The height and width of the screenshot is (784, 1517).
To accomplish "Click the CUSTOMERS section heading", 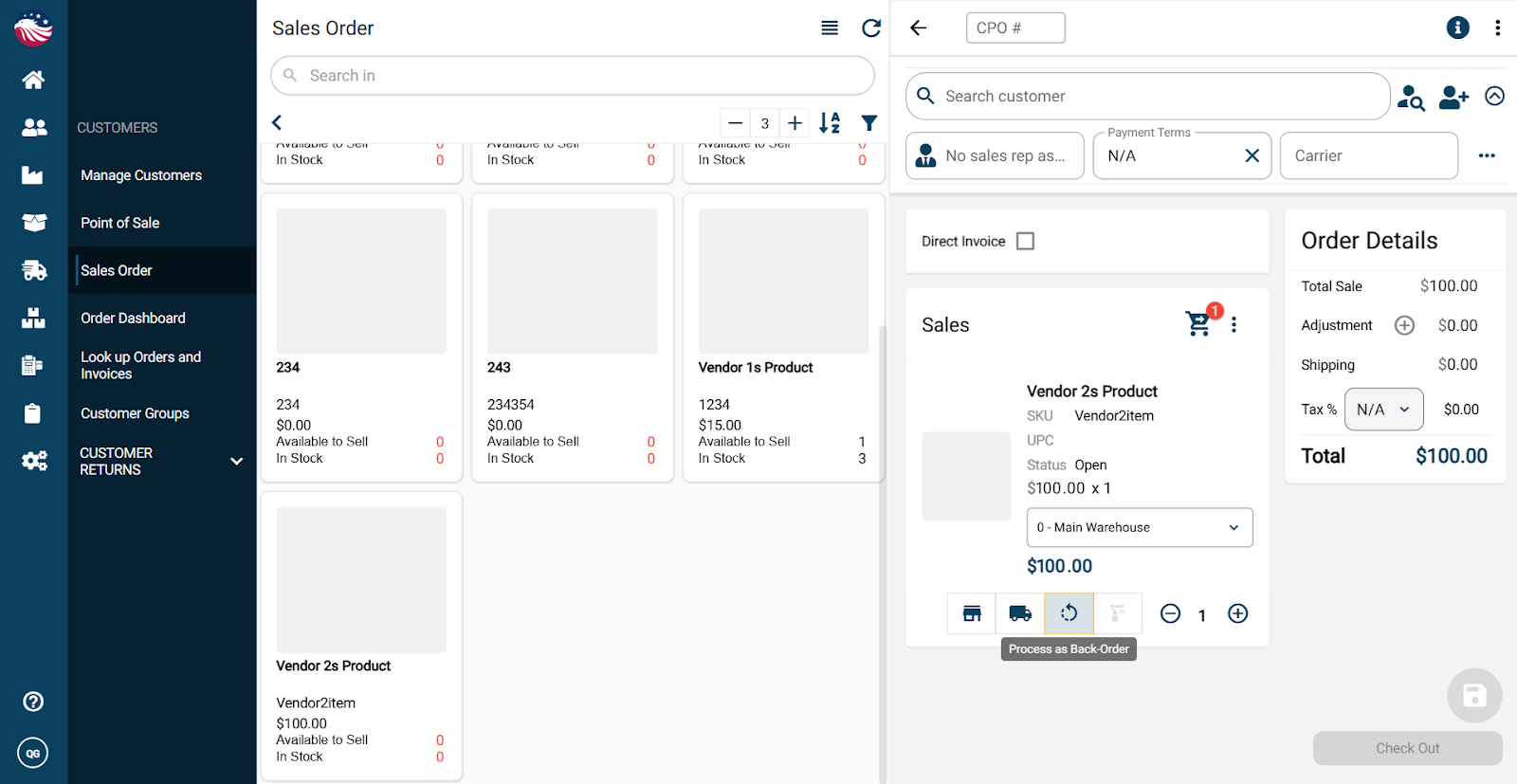I will coord(118,128).
